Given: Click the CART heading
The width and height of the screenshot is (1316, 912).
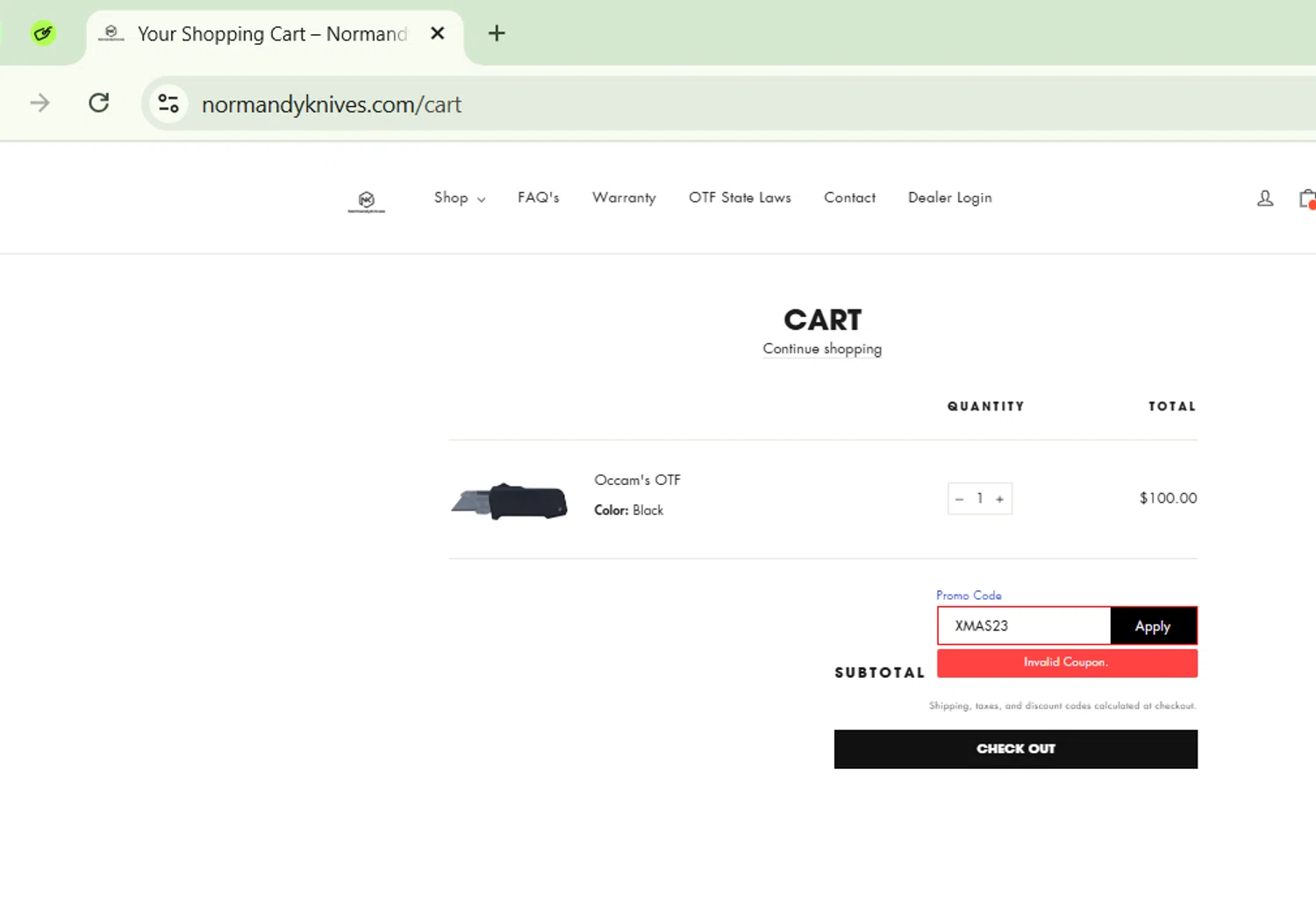Looking at the screenshot, I should tap(823, 320).
